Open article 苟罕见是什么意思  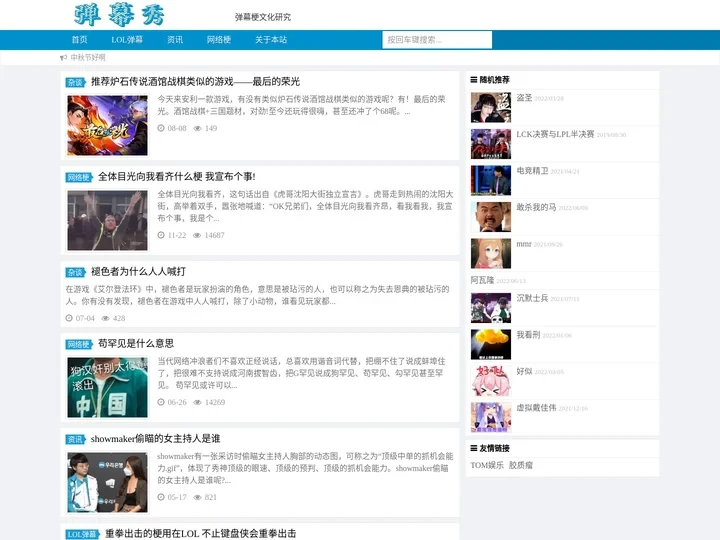pyautogui.click(x=136, y=343)
